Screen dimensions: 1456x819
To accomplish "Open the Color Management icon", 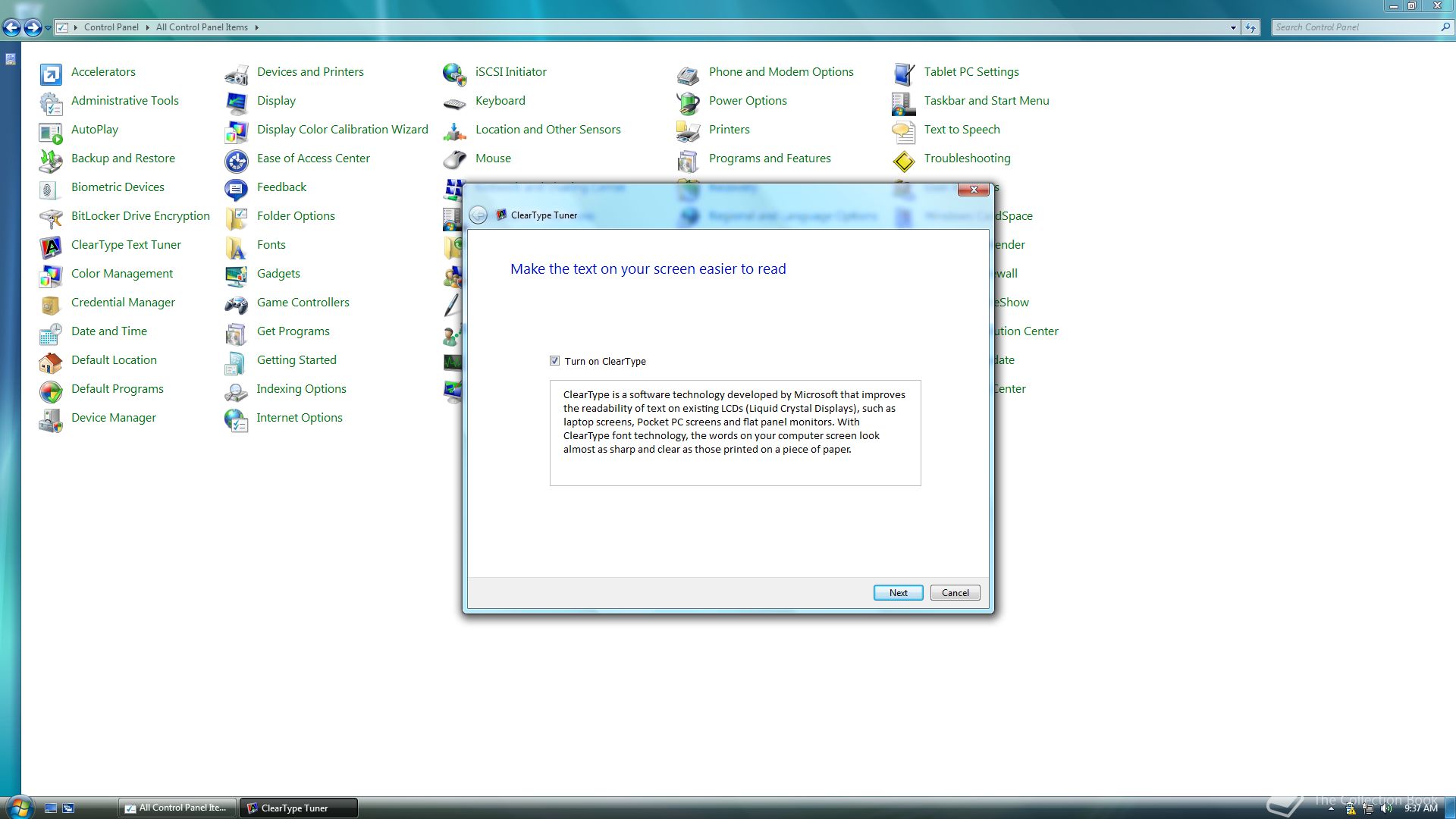I will (51, 275).
